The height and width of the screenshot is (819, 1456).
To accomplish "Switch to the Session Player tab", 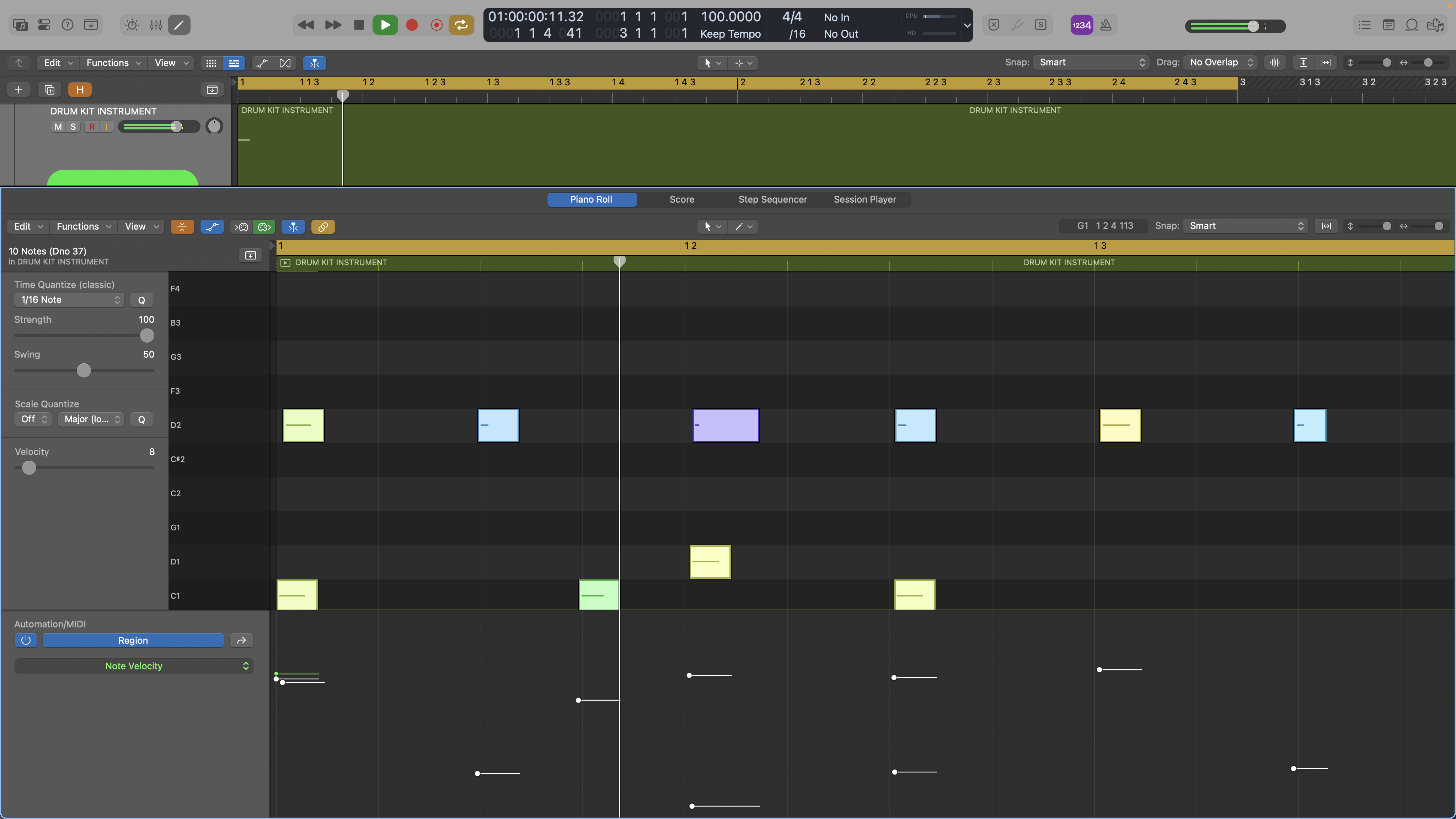I will tap(865, 199).
